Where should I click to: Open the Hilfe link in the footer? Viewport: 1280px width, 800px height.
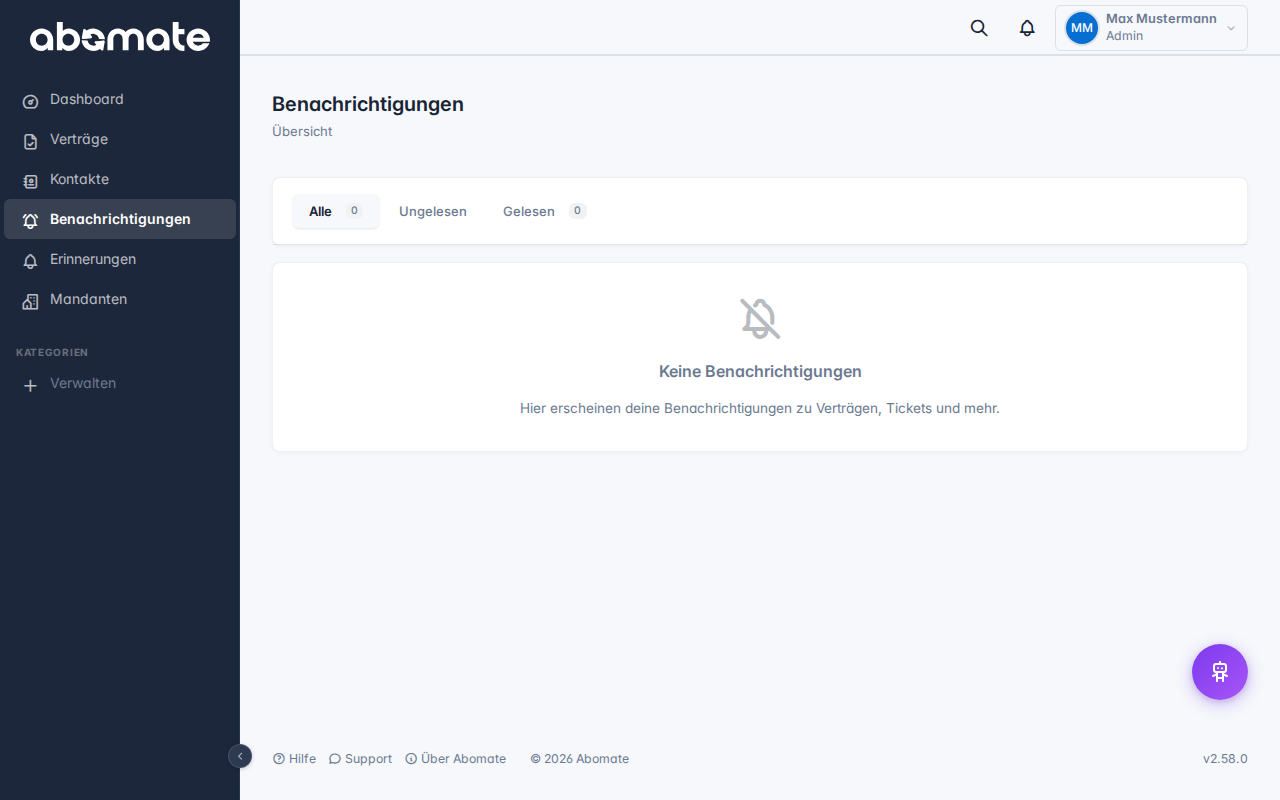294,758
